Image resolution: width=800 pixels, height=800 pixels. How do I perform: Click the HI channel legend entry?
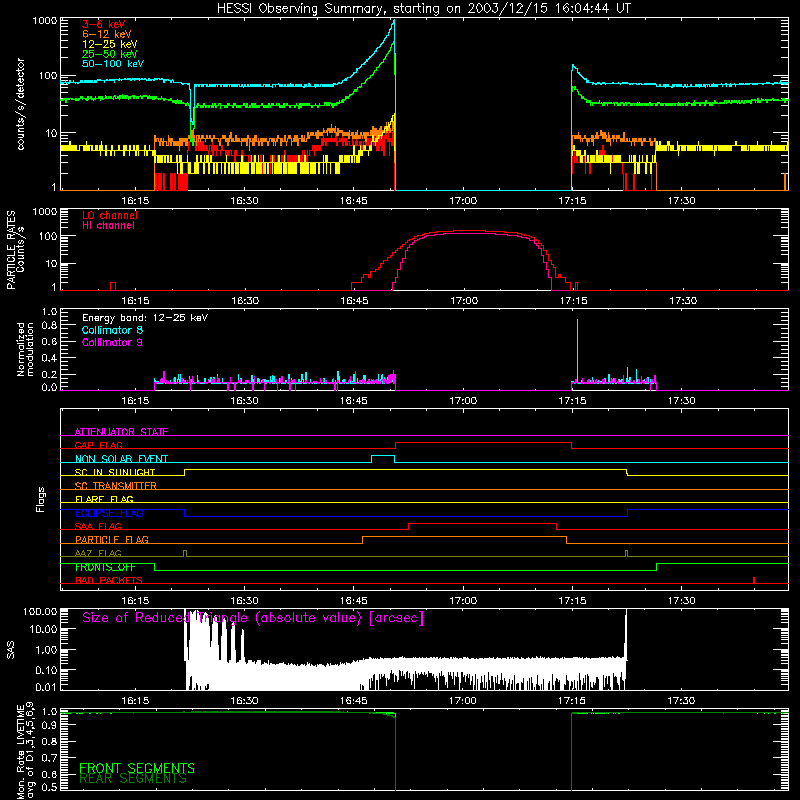(108, 226)
